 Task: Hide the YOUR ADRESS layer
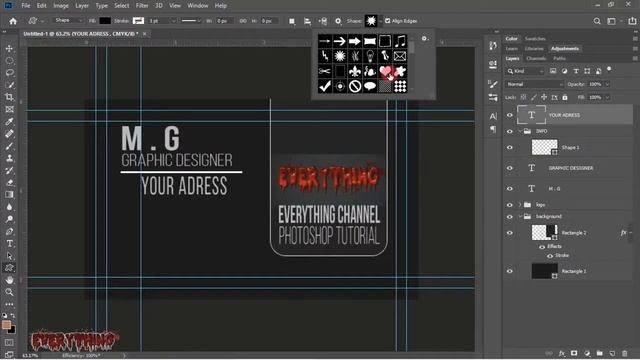pos(510,115)
